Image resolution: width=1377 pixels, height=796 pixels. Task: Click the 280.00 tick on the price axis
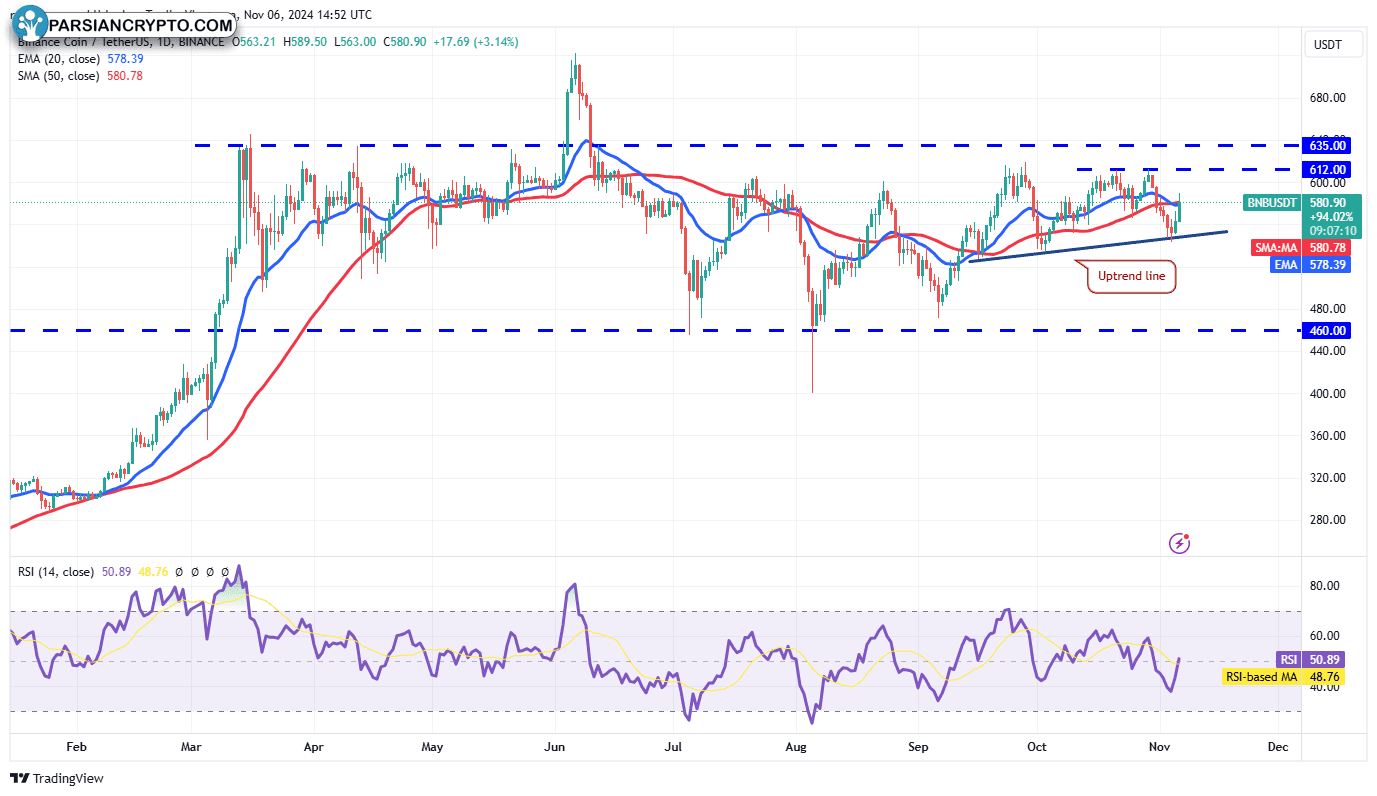tap(1328, 521)
